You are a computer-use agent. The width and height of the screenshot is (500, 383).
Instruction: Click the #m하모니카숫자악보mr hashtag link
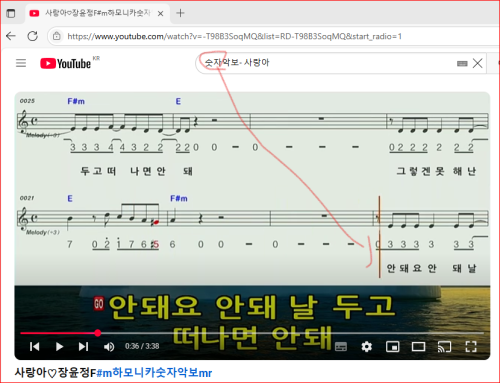pos(154,372)
